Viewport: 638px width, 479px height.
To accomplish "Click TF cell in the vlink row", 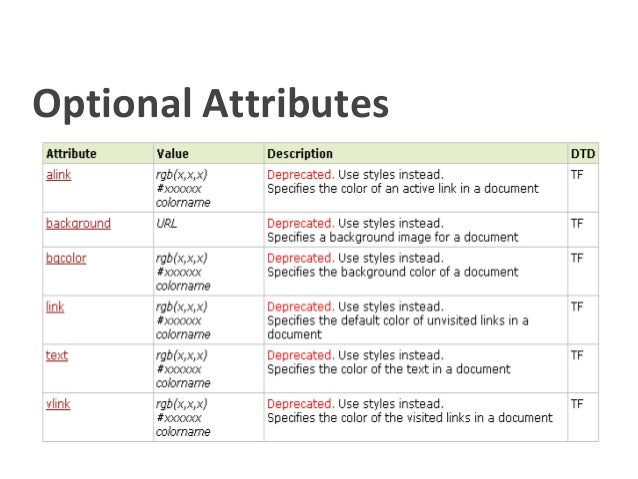I will point(577,403).
